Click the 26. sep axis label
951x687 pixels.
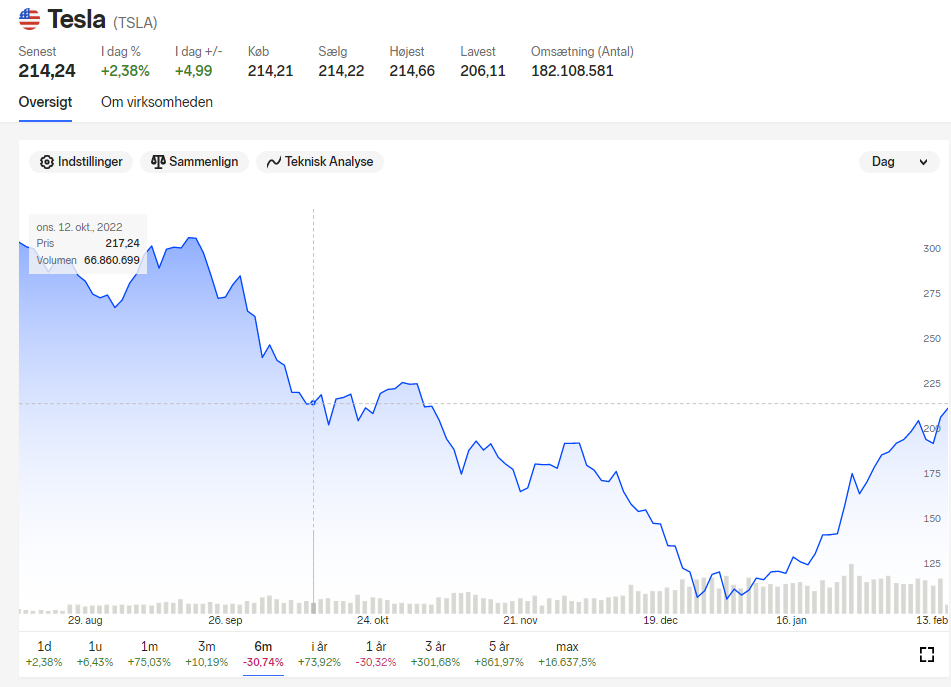point(225,620)
